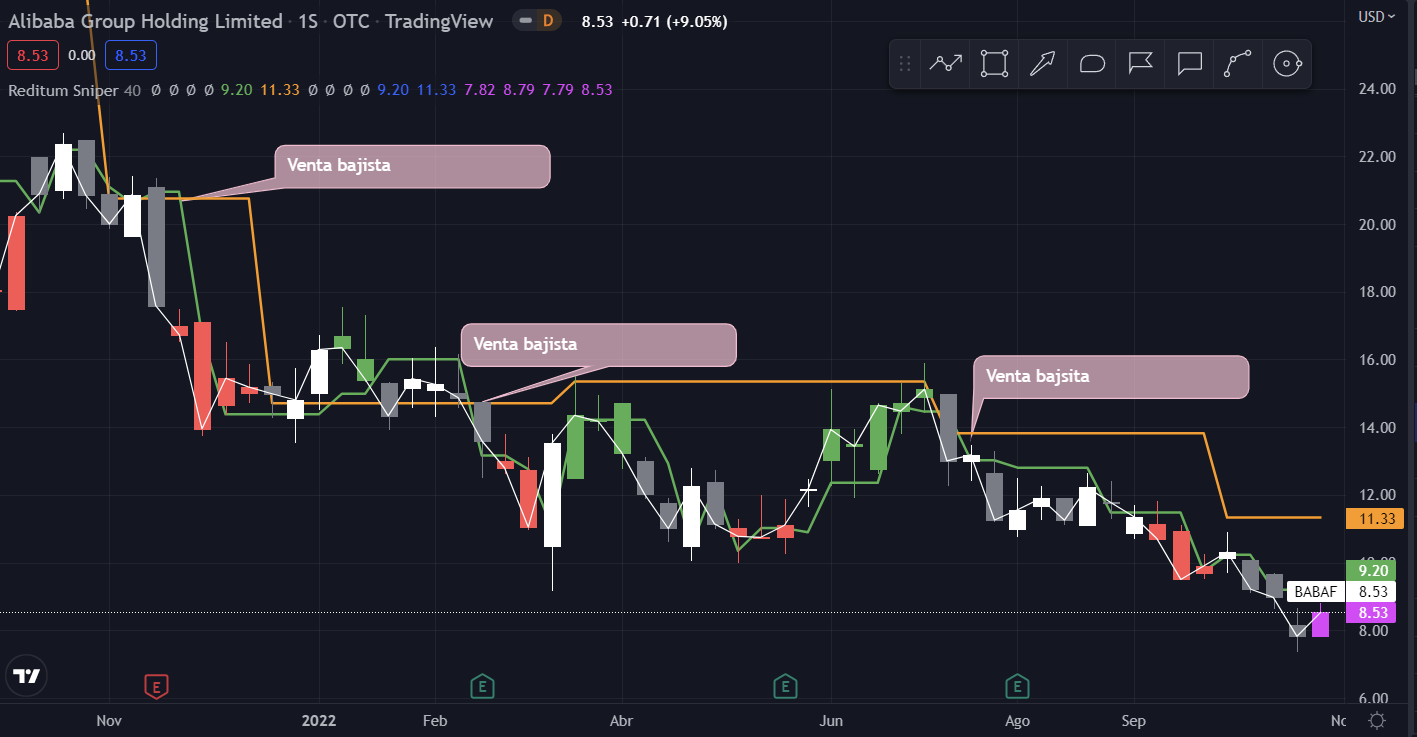Viewport: 1417px width, 737px height.
Task: Click the 2022 date axis label
Action: tap(319, 720)
